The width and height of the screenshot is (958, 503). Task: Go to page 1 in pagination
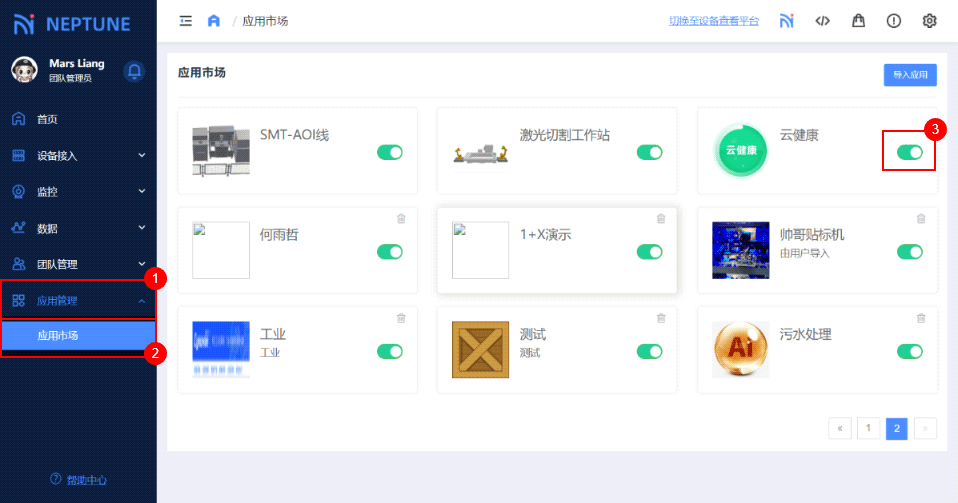pos(868,428)
